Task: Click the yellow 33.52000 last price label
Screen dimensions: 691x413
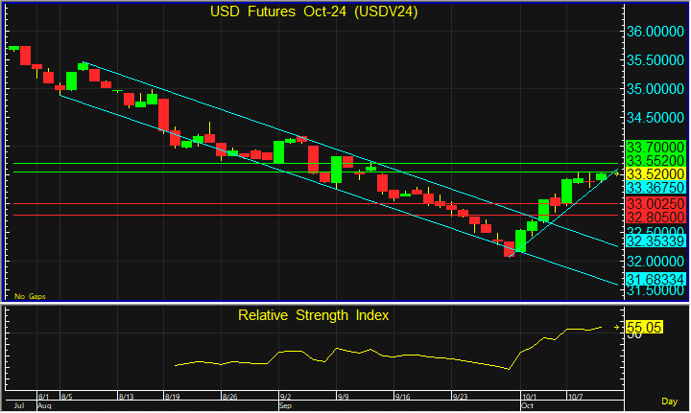Action: [x=654, y=173]
